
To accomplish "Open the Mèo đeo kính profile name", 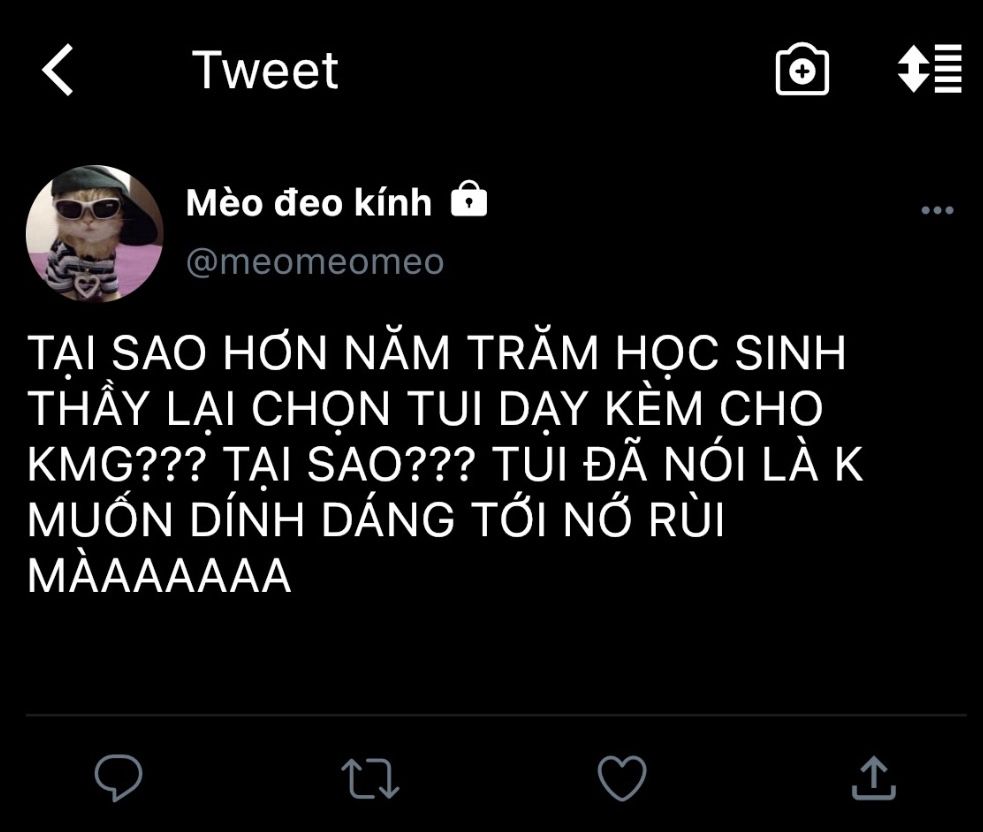I will point(308,203).
